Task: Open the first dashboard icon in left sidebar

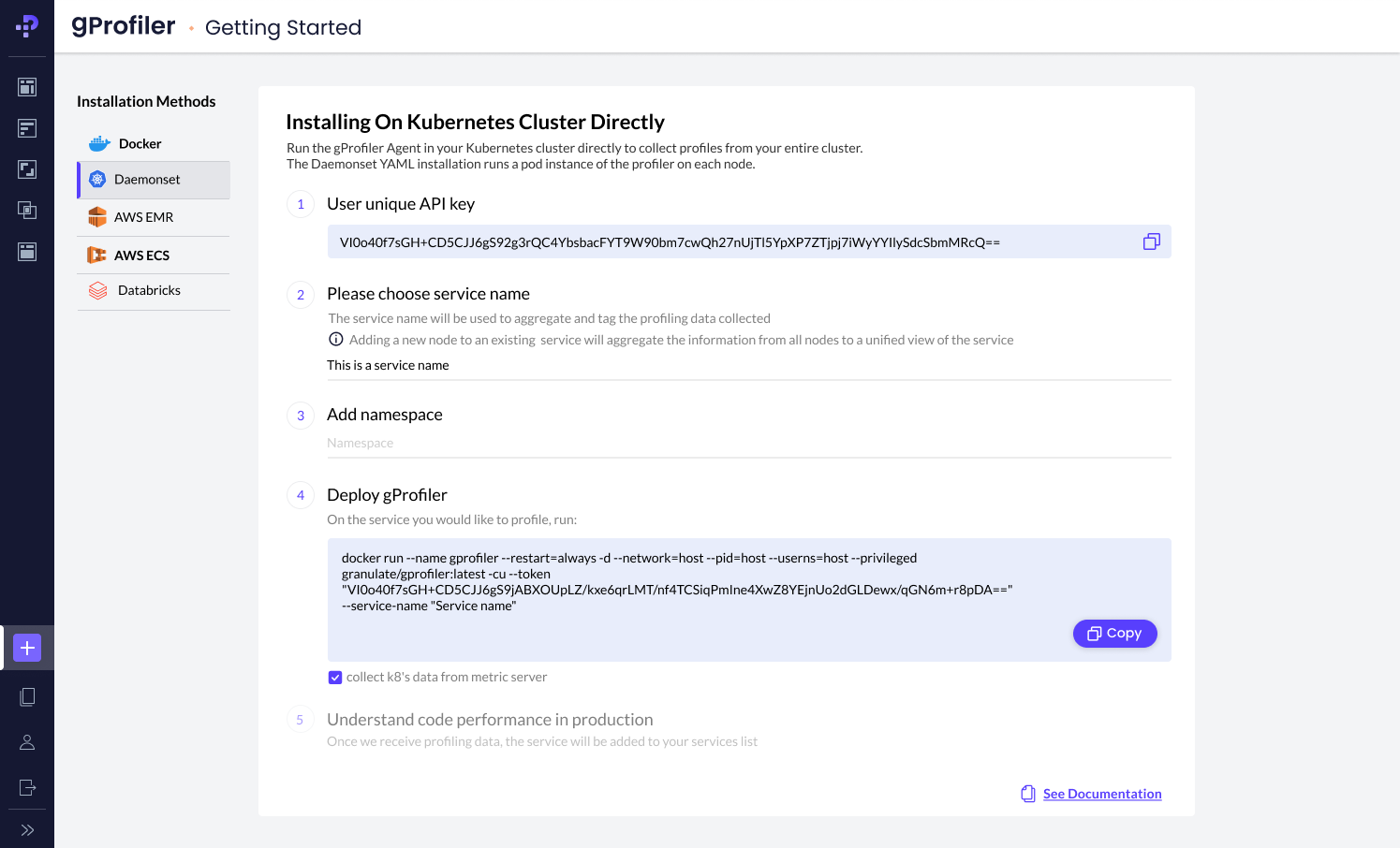Action: coord(27,87)
